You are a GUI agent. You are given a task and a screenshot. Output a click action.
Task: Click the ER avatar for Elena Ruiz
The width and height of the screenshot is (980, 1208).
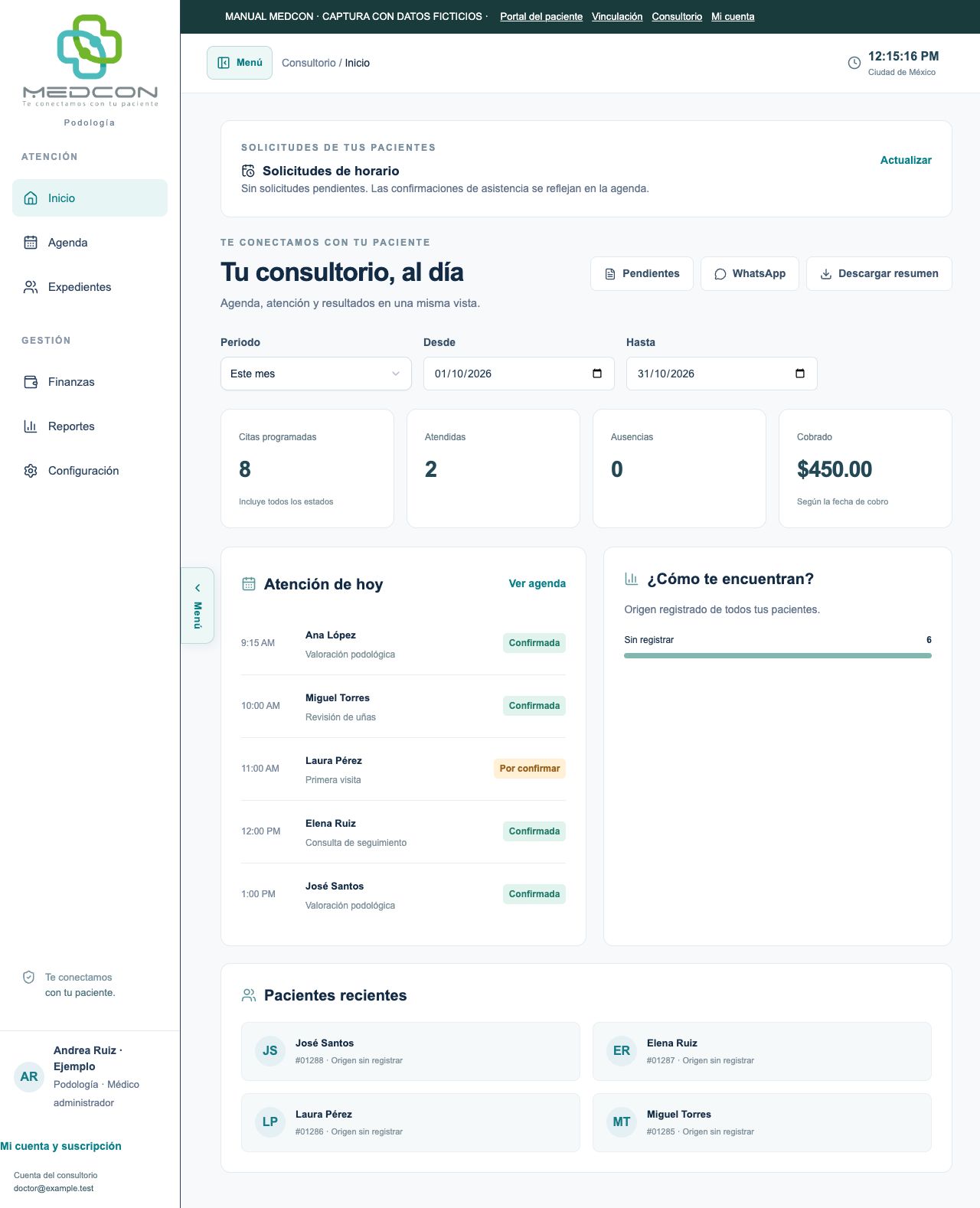[x=622, y=1051]
